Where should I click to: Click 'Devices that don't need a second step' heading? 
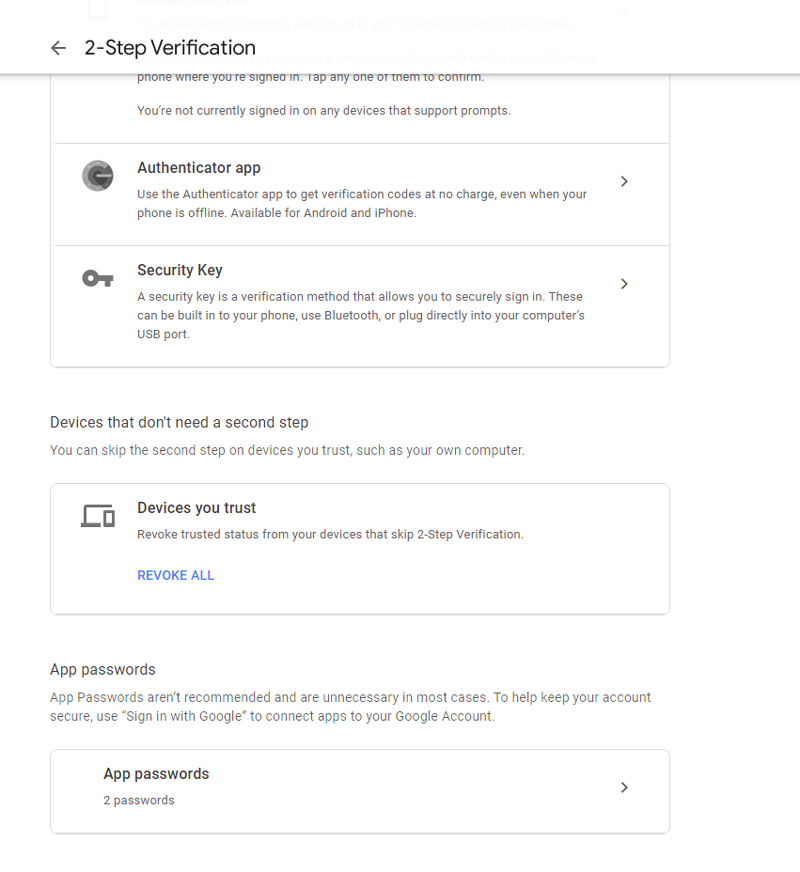(x=179, y=423)
